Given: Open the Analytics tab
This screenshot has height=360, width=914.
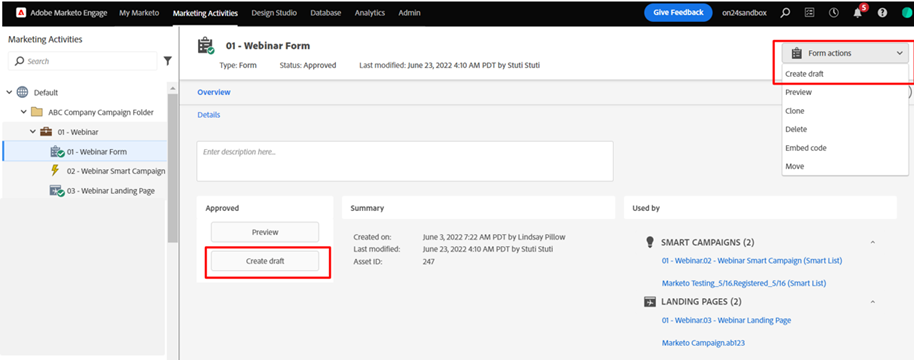Looking at the screenshot, I should pyautogui.click(x=370, y=13).
